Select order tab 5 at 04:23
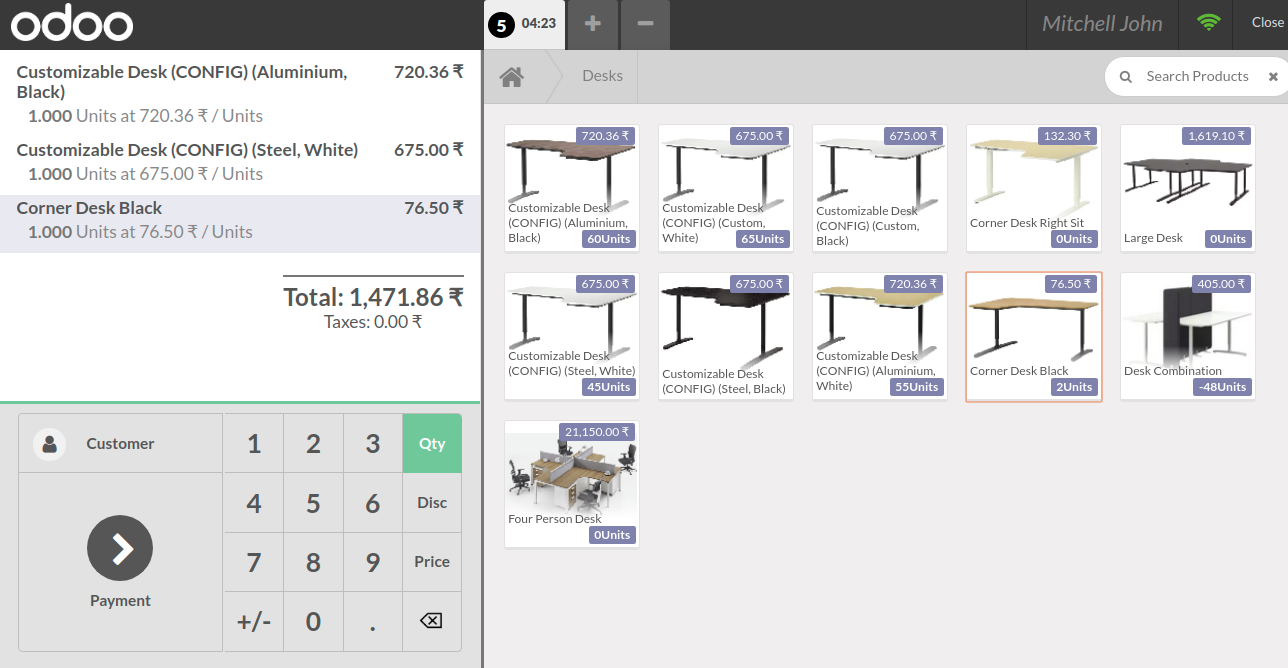 525,24
